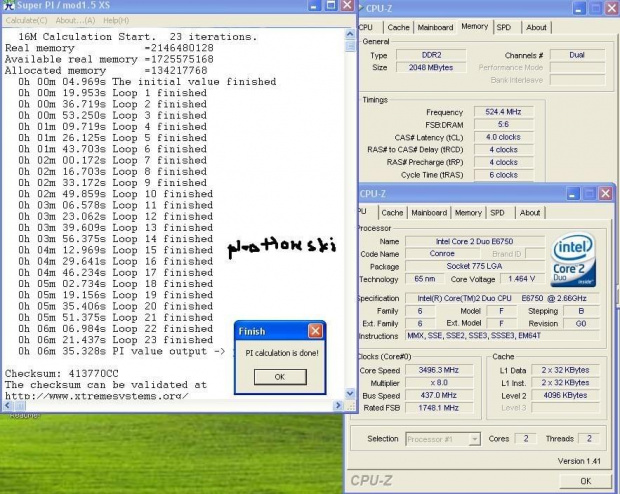
Task: Click the Bus Speed value 437.0 MHz
Action: [439, 396]
